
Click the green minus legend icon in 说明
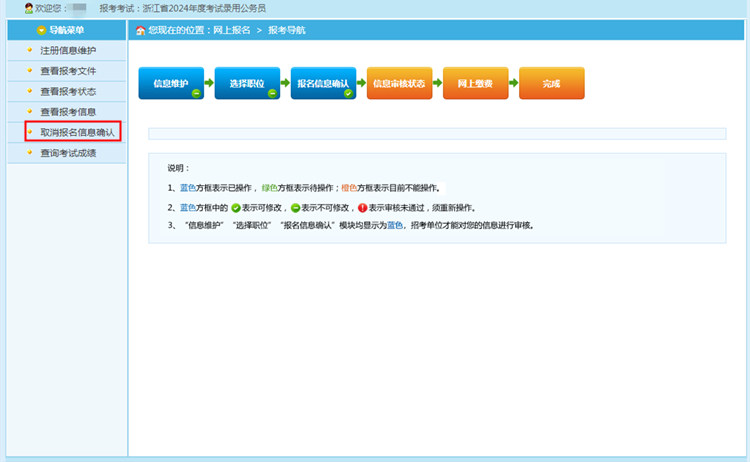(x=296, y=208)
